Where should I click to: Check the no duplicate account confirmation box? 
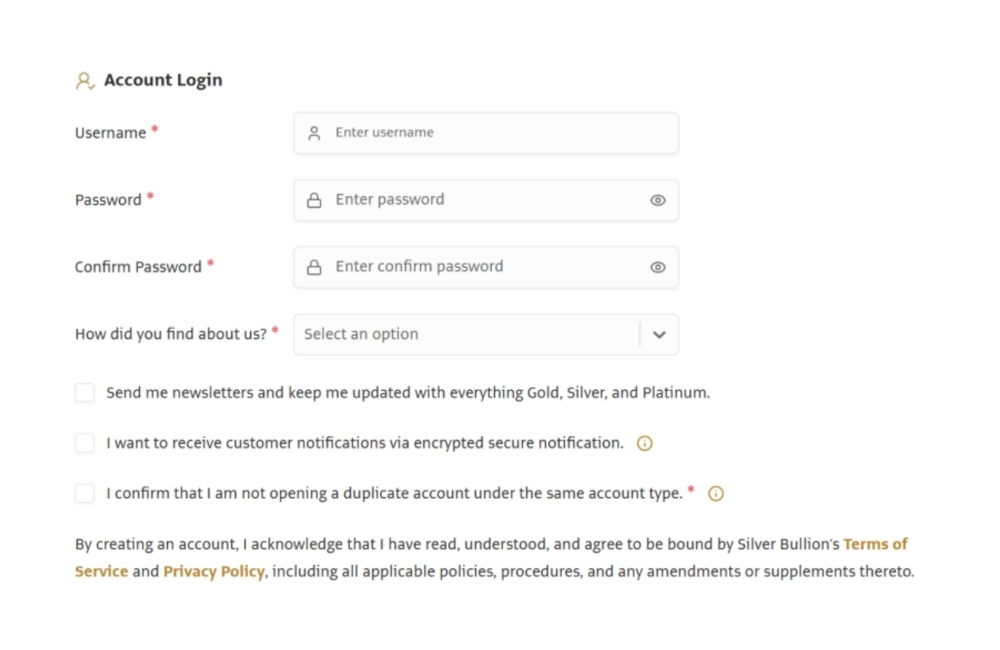(x=85, y=494)
